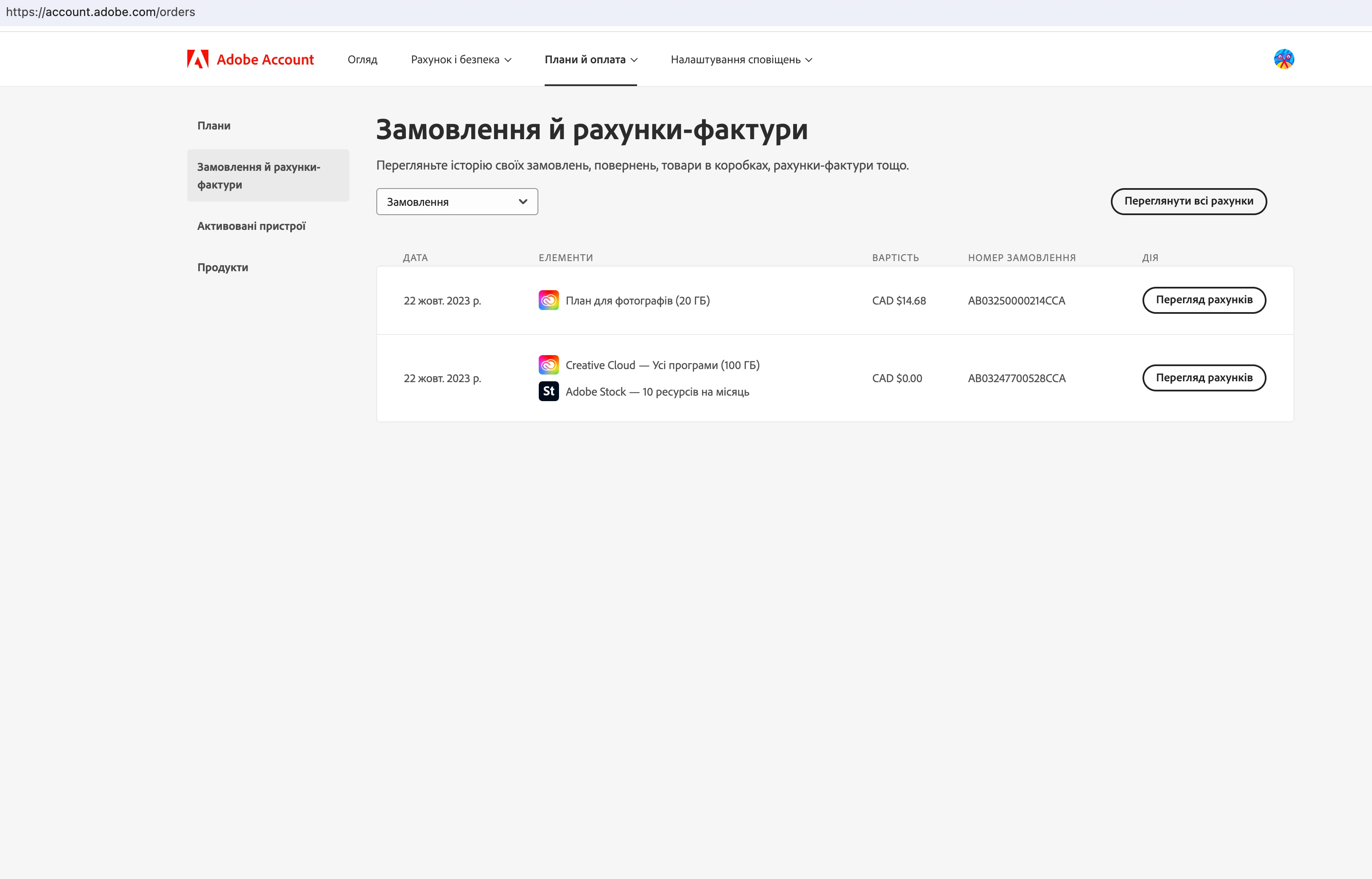Click order number AB03247700528CCA text

pyautogui.click(x=1016, y=378)
